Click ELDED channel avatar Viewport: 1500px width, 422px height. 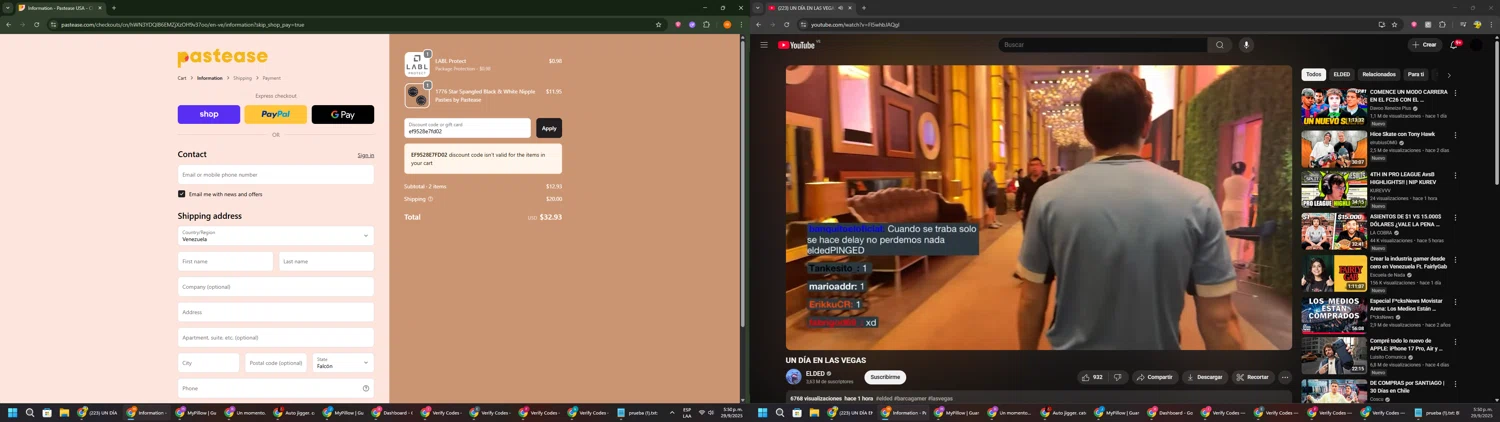794,377
